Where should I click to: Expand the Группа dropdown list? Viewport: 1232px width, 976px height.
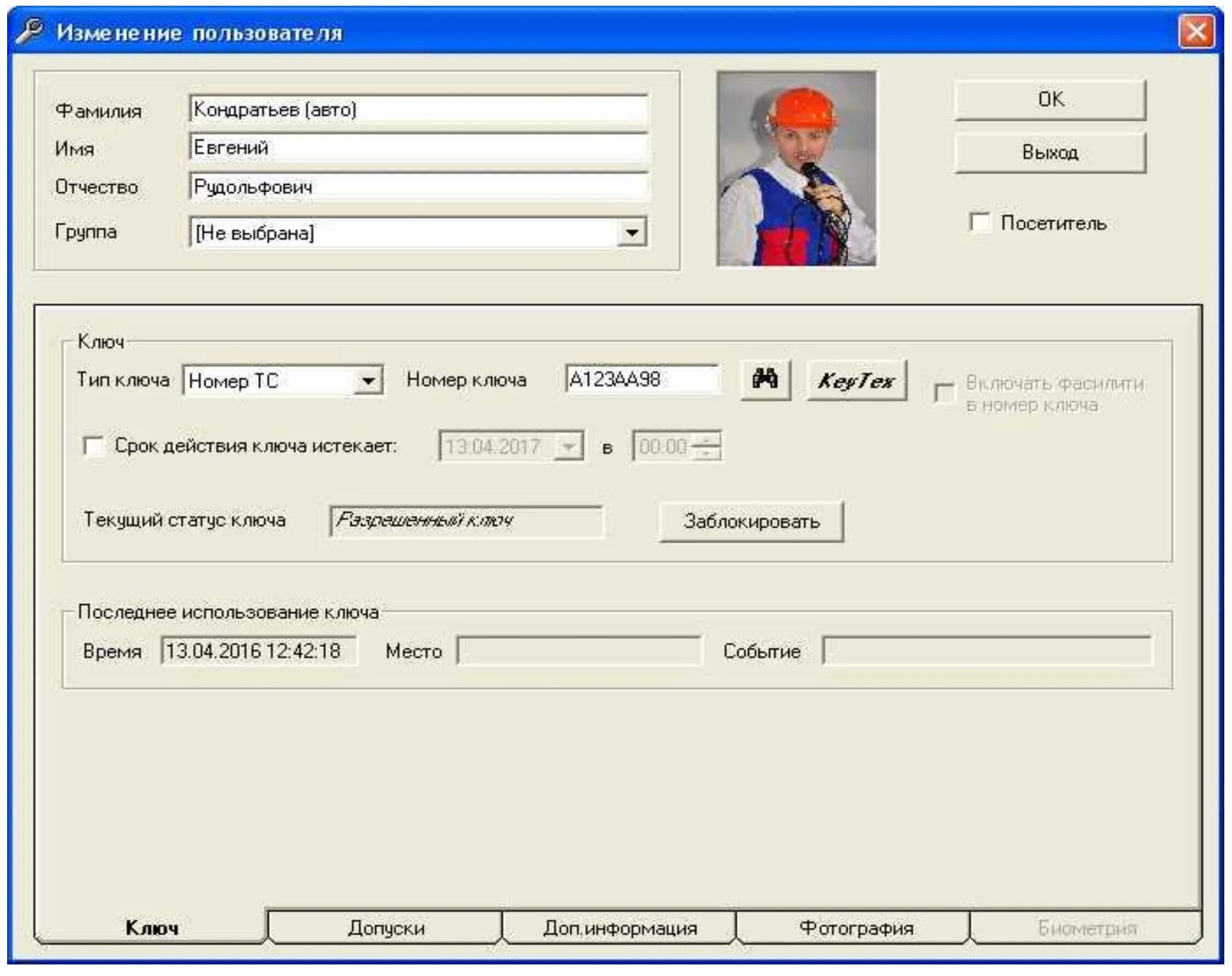coord(632,232)
